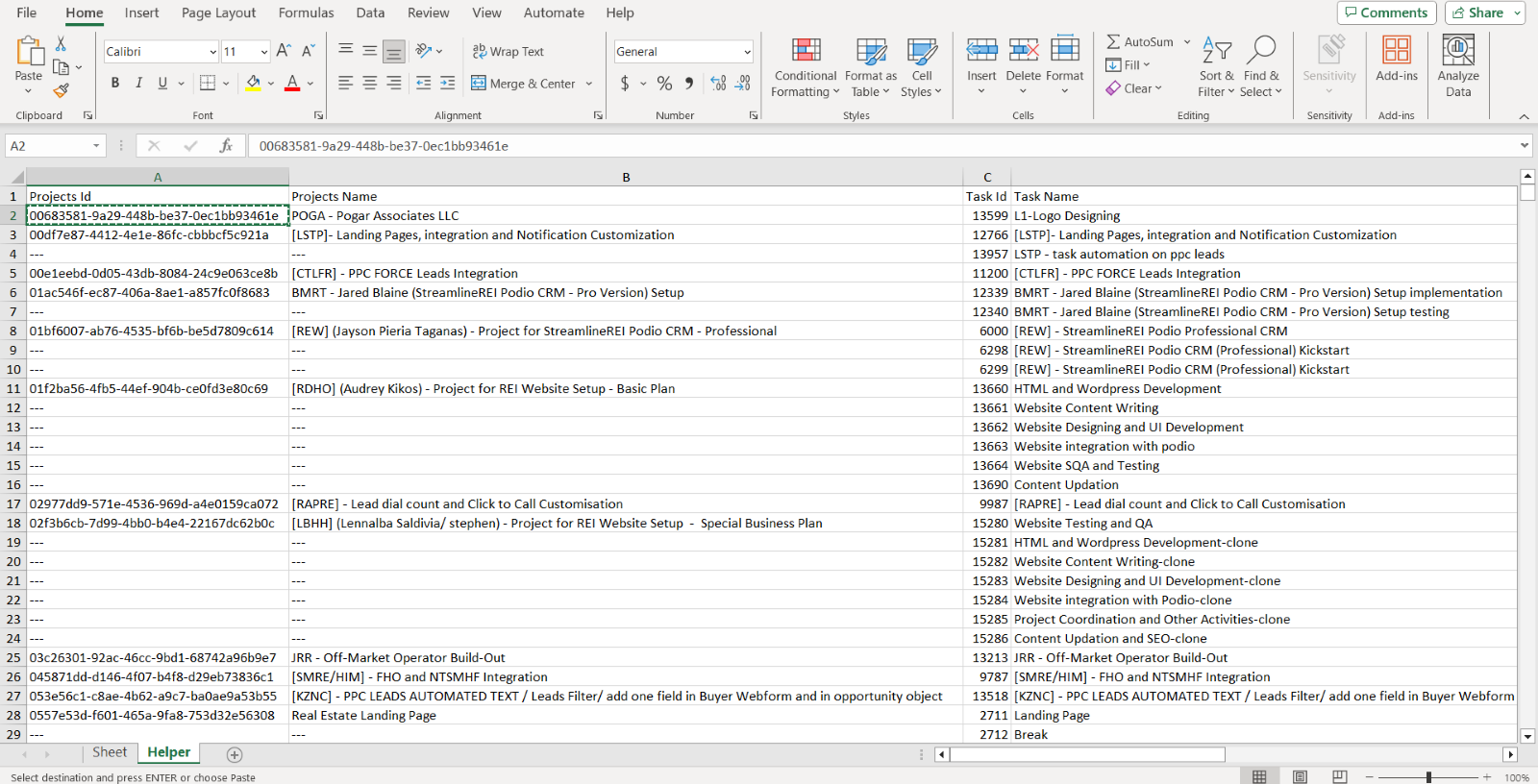Expand Merge & Center options arrow
The width and height of the screenshot is (1538, 784).
point(589,84)
